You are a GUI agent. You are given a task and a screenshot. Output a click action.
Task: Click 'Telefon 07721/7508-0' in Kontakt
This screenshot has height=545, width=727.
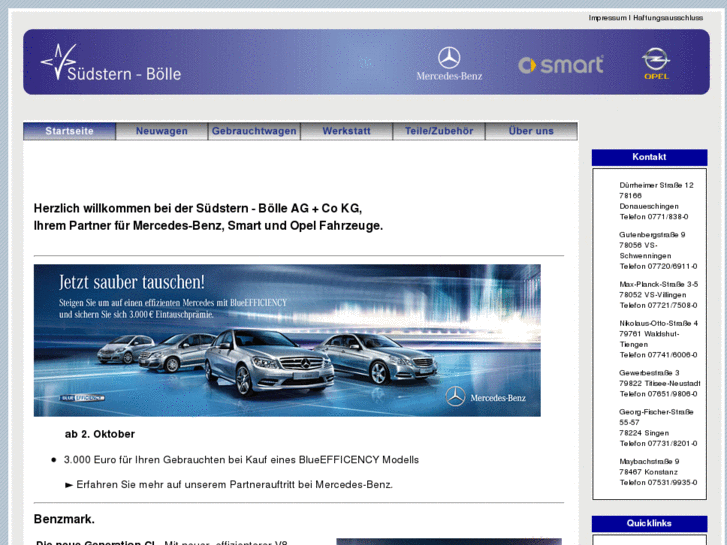tap(658, 305)
